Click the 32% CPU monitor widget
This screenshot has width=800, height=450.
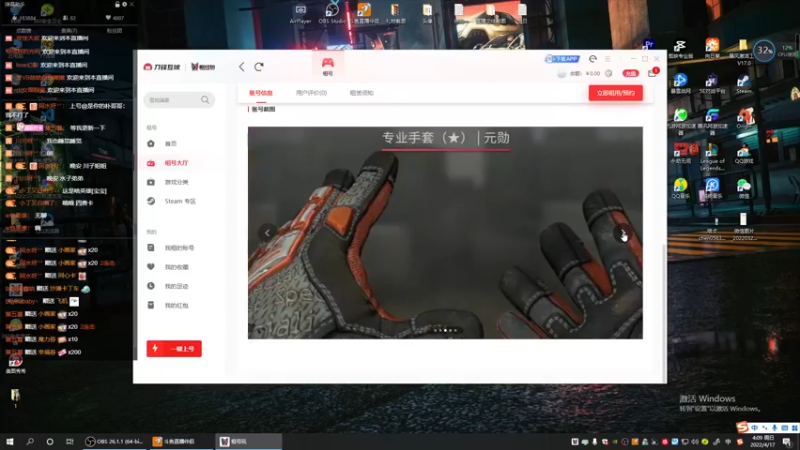pyautogui.click(x=764, y=50)
